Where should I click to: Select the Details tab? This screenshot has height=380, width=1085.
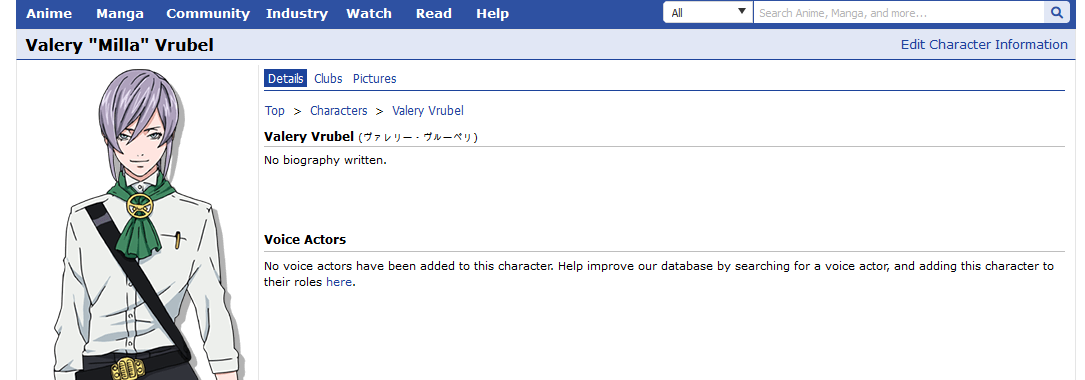click(286, 78)
